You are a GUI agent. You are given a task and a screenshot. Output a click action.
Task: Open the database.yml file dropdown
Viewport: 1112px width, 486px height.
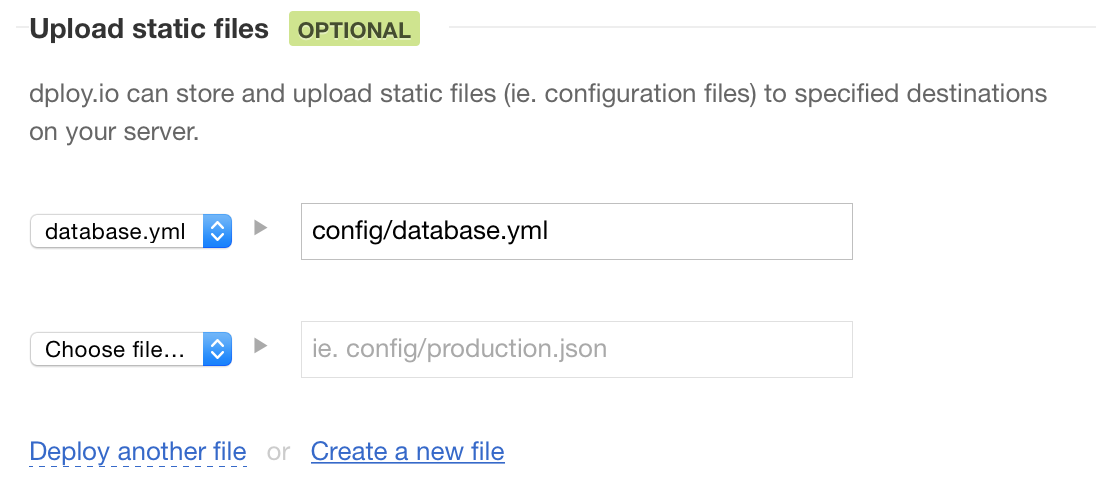click(x=131, y=232)
